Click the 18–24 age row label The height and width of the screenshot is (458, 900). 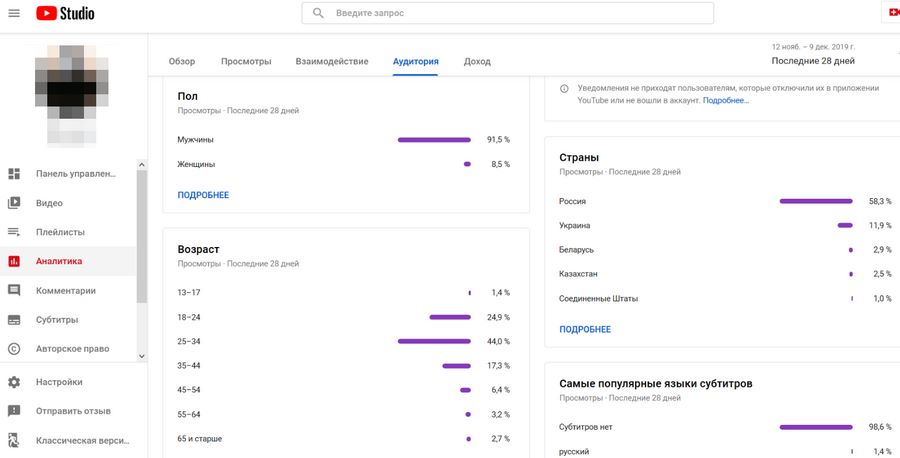click(189, 317)
